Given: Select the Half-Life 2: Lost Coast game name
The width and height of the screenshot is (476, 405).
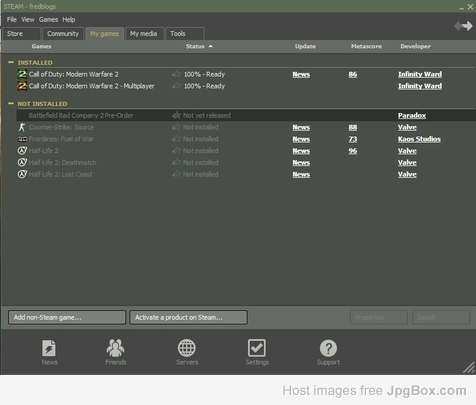Looking at the screenshot, I should (x=60, y=174).
